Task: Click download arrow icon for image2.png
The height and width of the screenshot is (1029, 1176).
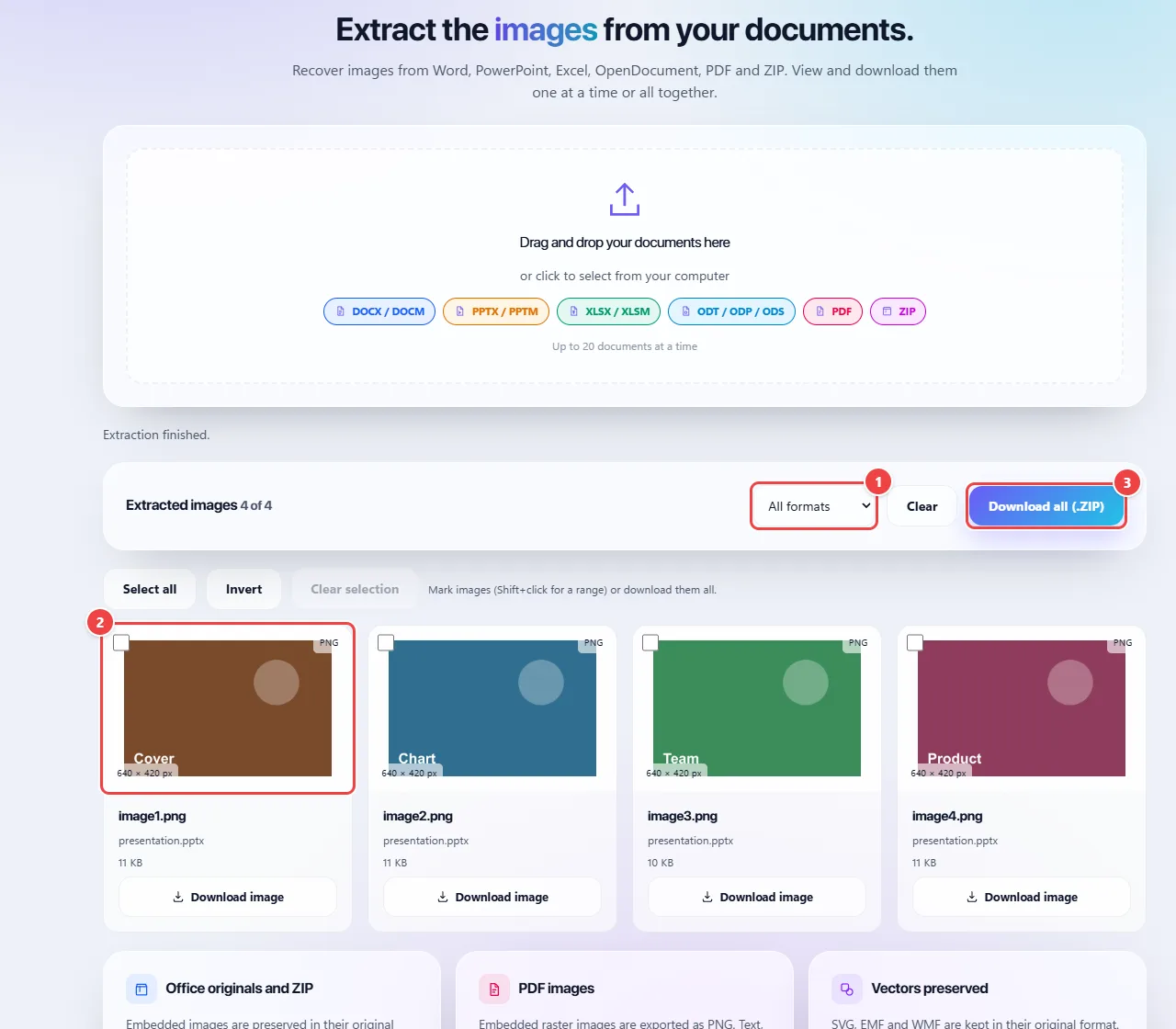Action: pos(443,897)
